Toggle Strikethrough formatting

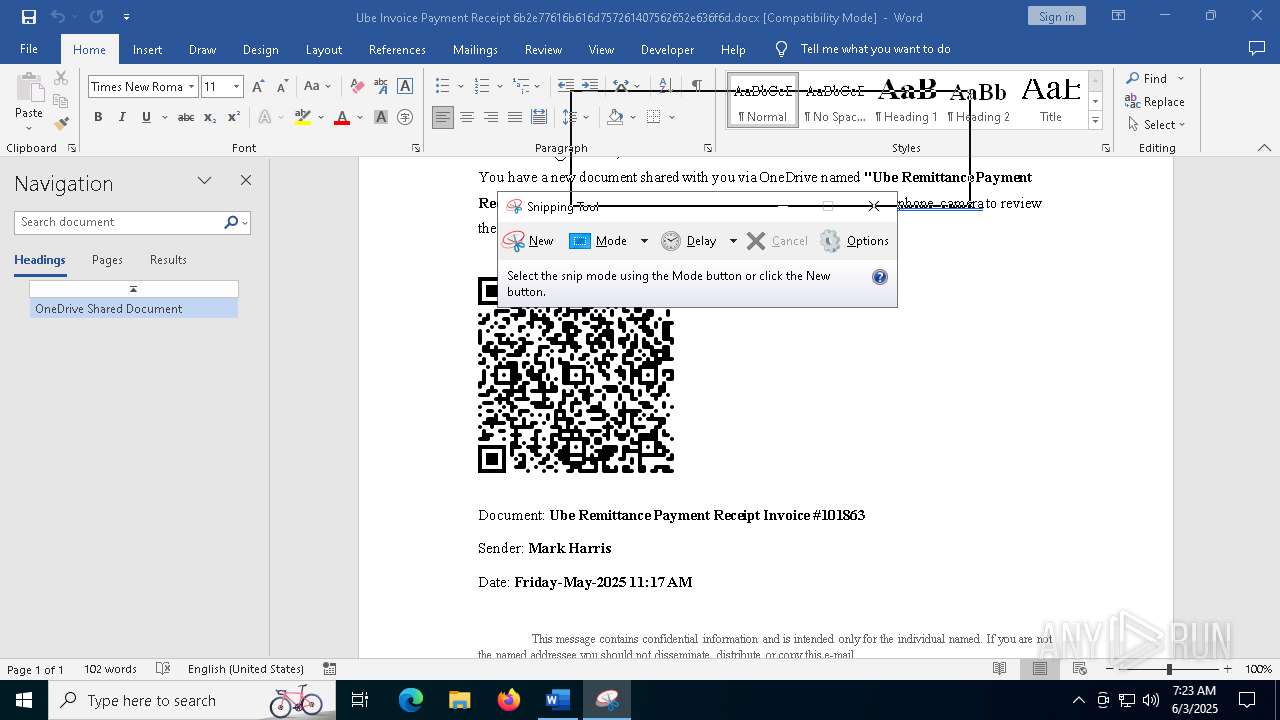point(186,117)
